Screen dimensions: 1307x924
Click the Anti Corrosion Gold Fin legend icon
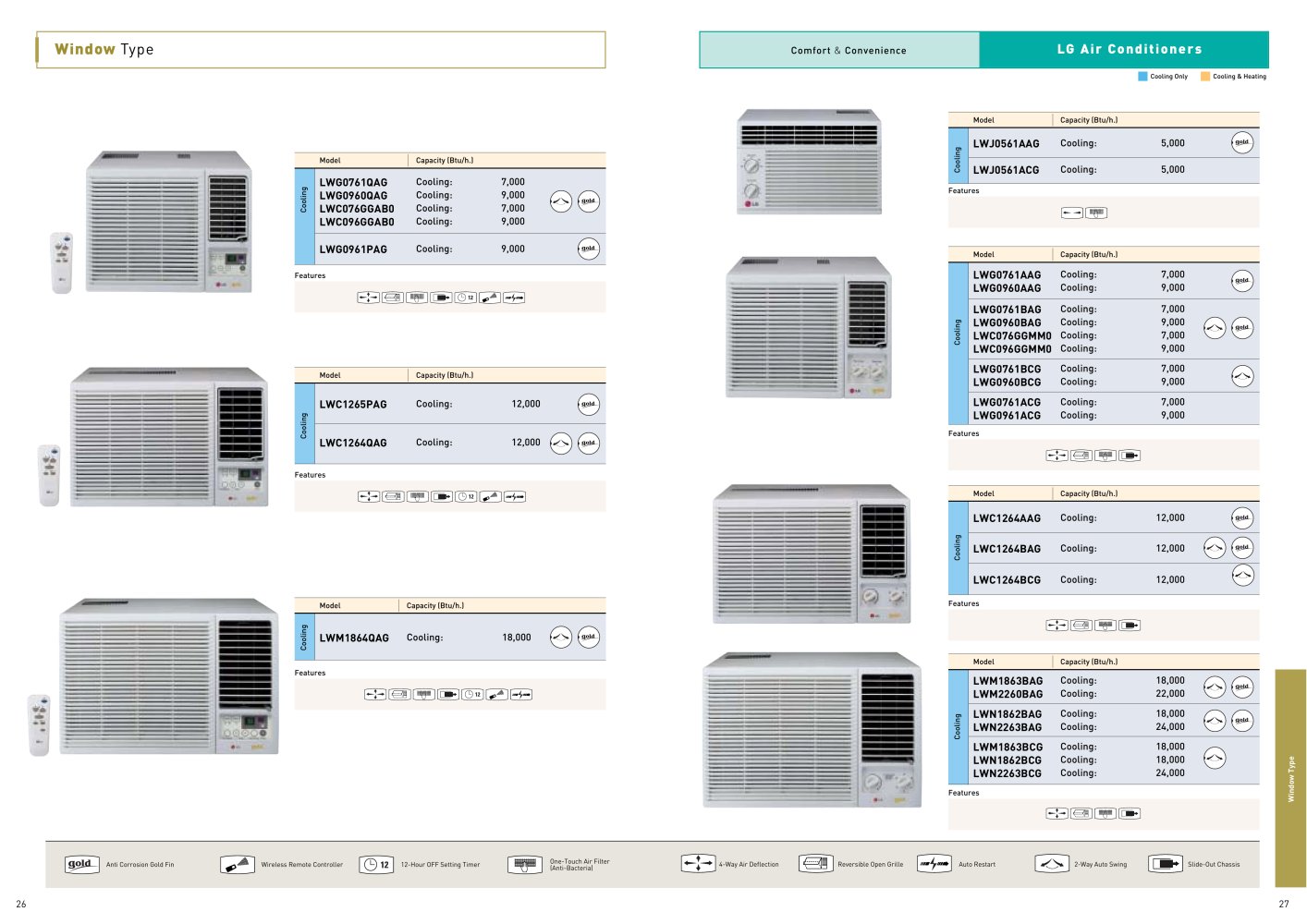pos(81,865)
